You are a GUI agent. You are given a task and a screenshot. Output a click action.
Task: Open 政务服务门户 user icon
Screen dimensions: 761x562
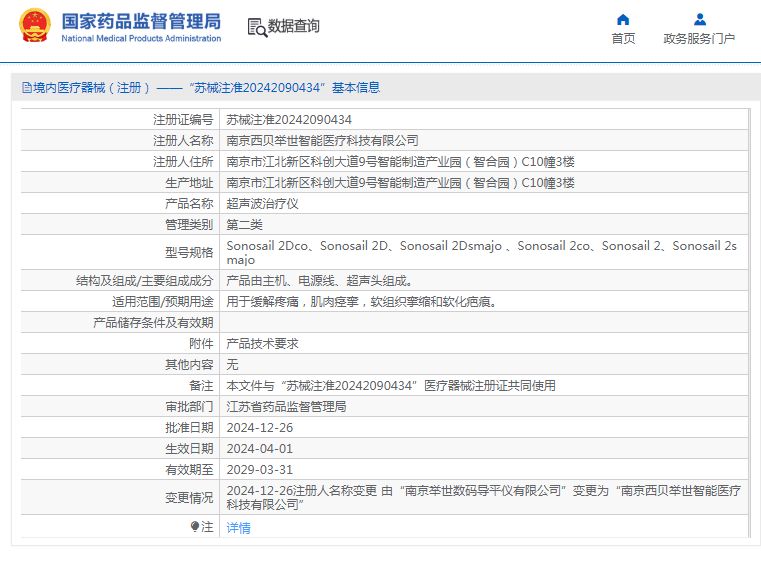[699, 19]
